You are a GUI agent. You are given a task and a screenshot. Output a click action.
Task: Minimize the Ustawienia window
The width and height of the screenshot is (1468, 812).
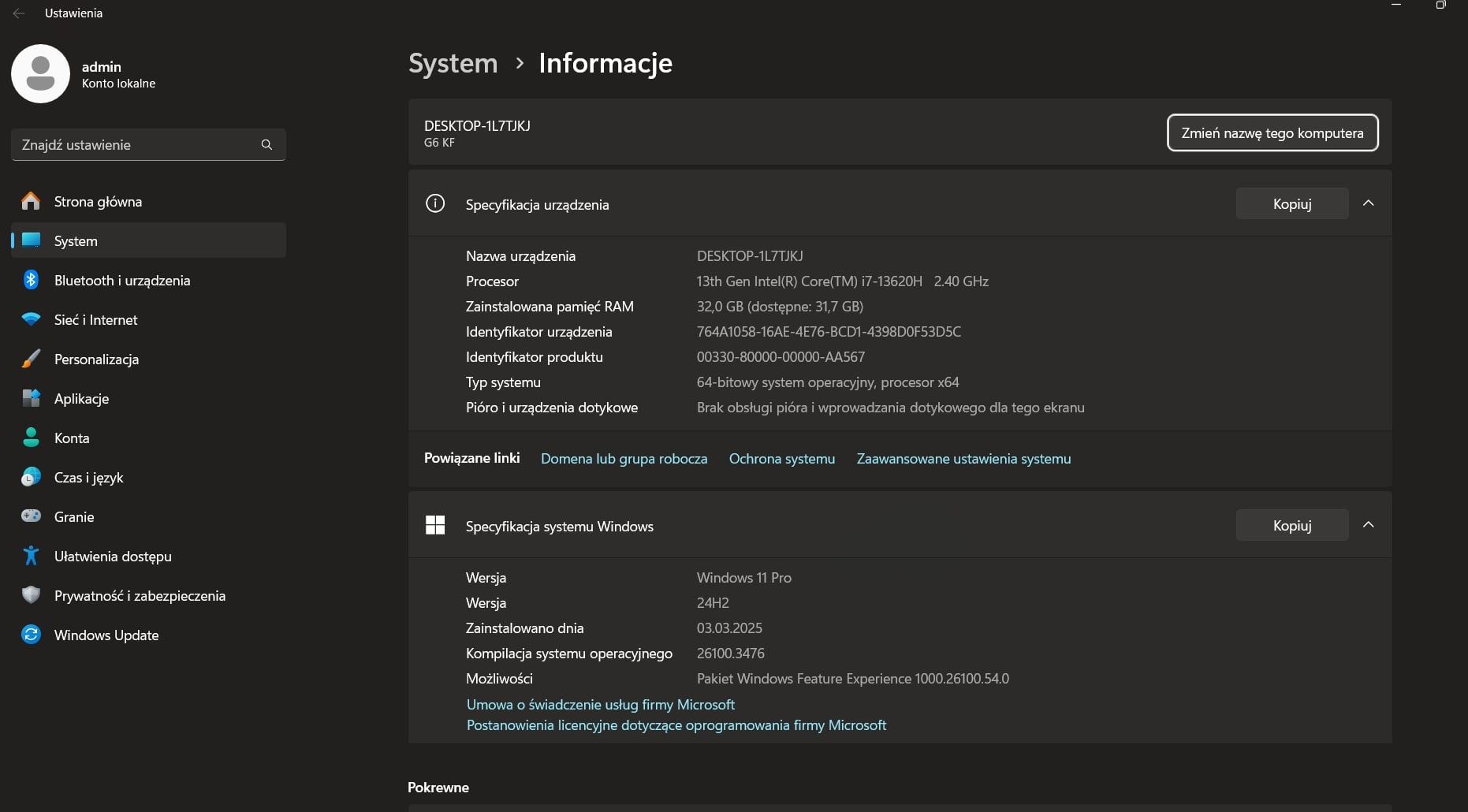pyautogui.click(x=1396, y=5)
